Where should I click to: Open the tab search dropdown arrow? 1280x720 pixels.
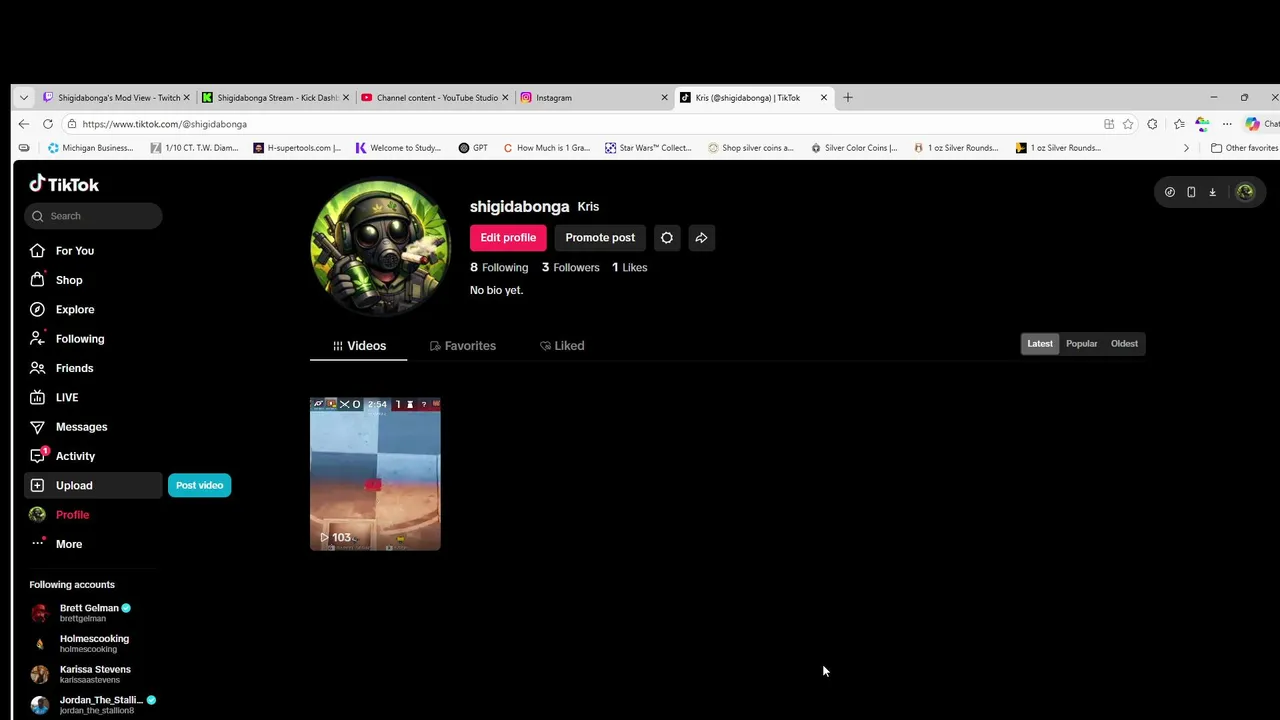[24, 98]
